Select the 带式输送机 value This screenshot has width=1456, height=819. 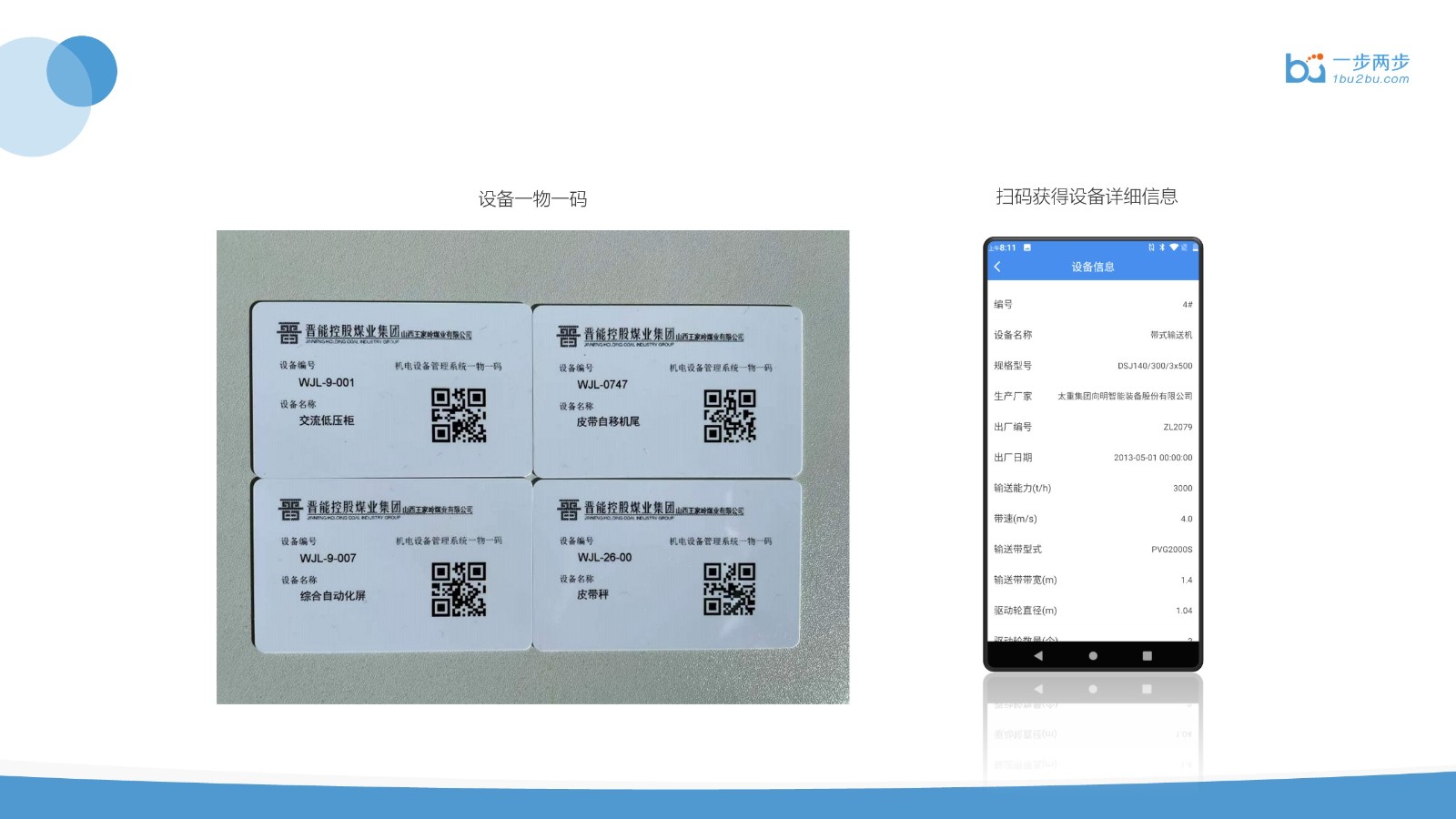pos(1171,335)
